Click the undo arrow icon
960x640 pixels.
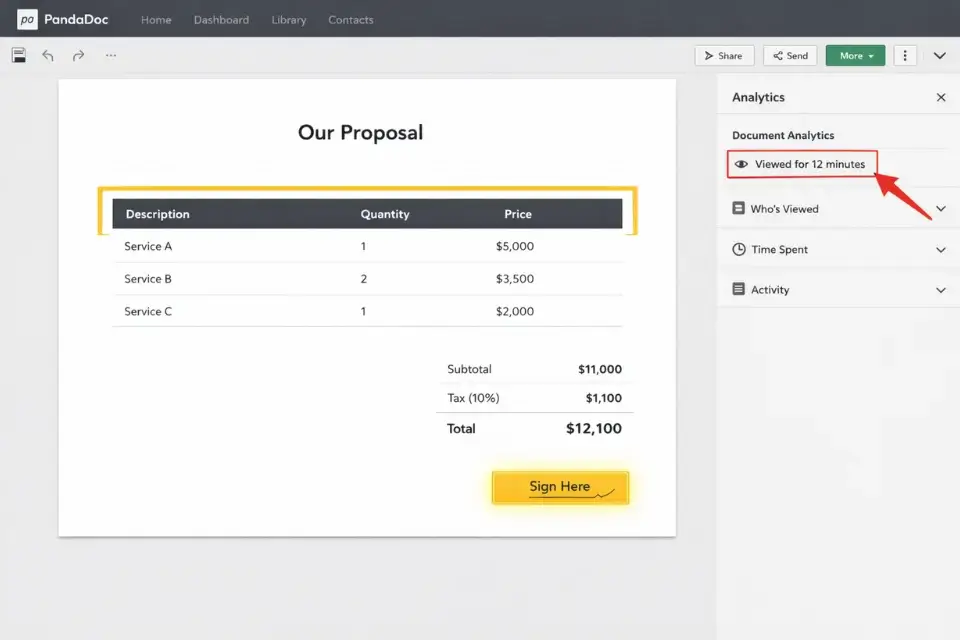click(x=47, y=55)
